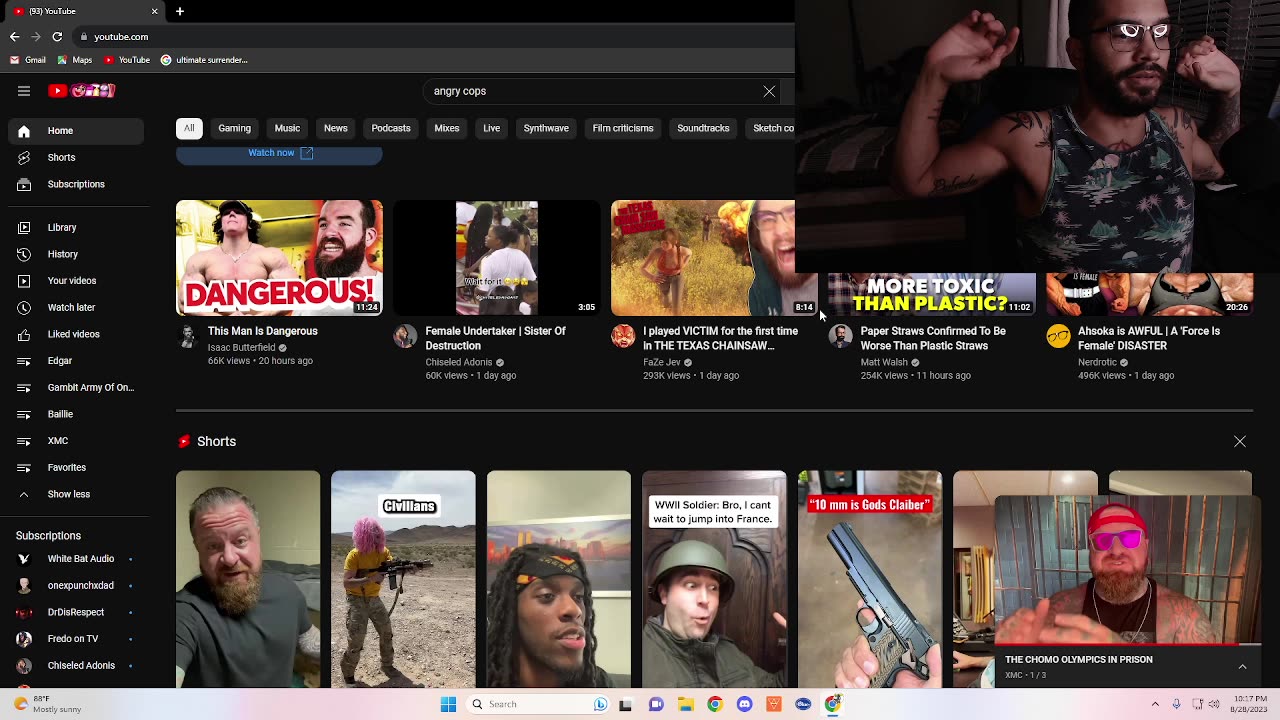Click the 'Ahsoka is AWFUL' video title
Image resolution: width=1280 pixels, height=720 pixels.
[1149, 338]
